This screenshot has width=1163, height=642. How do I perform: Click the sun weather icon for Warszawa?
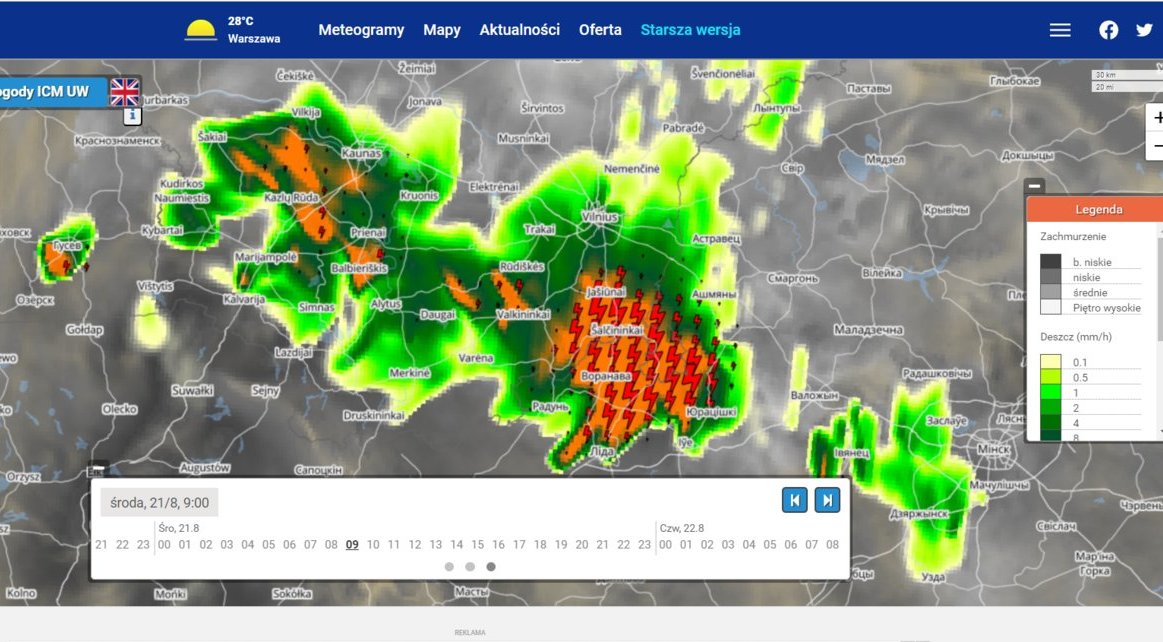coord(200,30)
